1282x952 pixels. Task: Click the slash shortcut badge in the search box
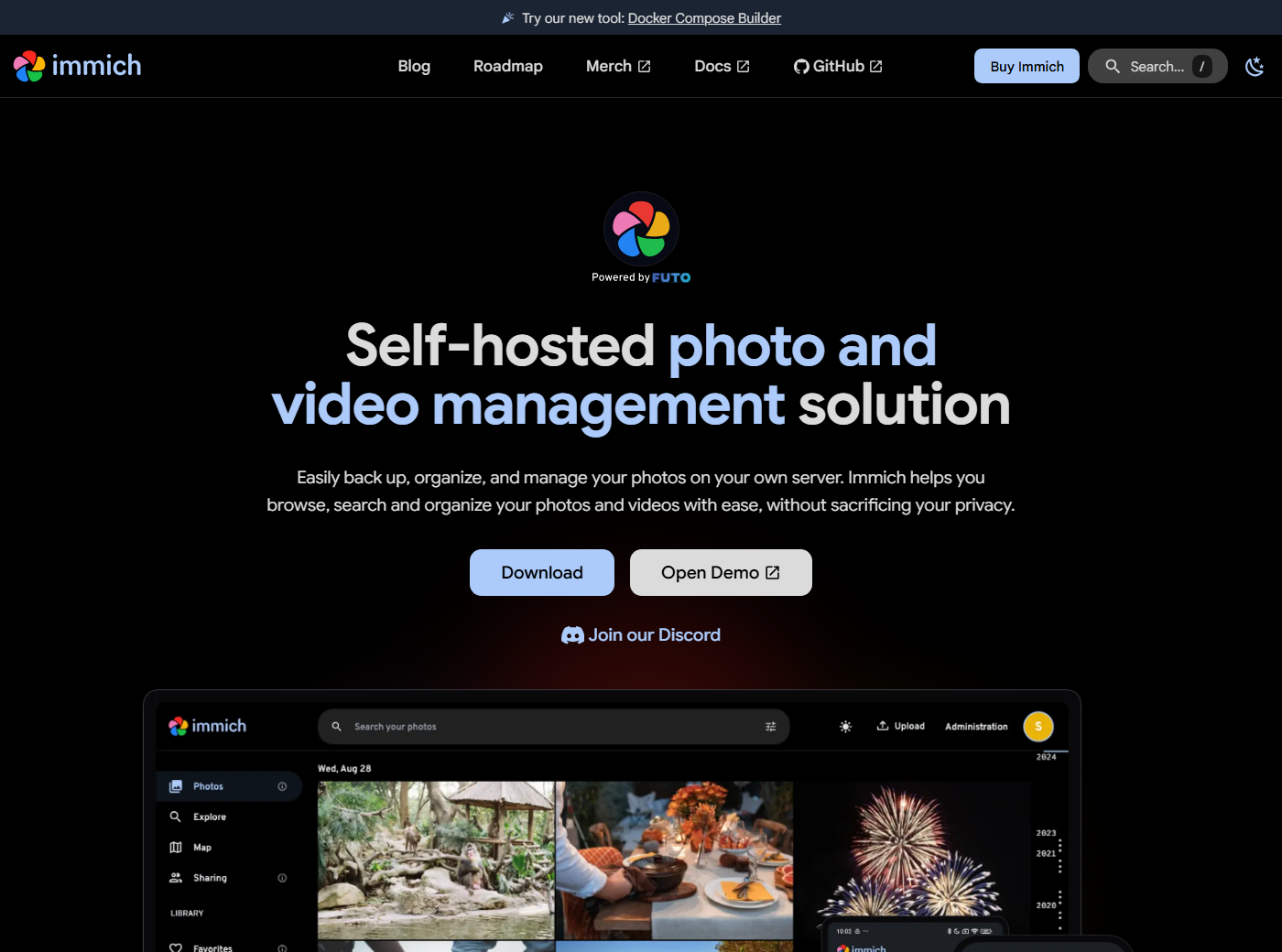1202,66
